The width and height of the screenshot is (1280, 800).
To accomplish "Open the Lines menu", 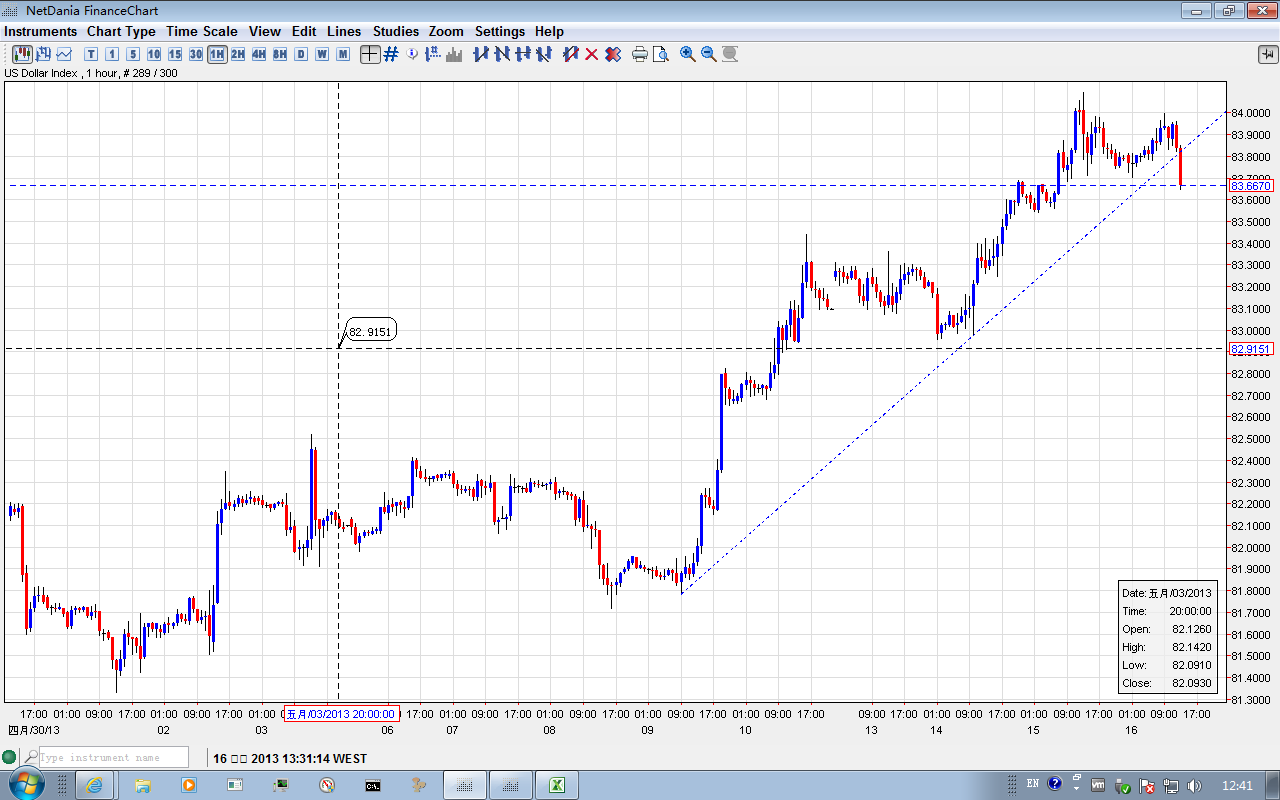I will point(344,31).
